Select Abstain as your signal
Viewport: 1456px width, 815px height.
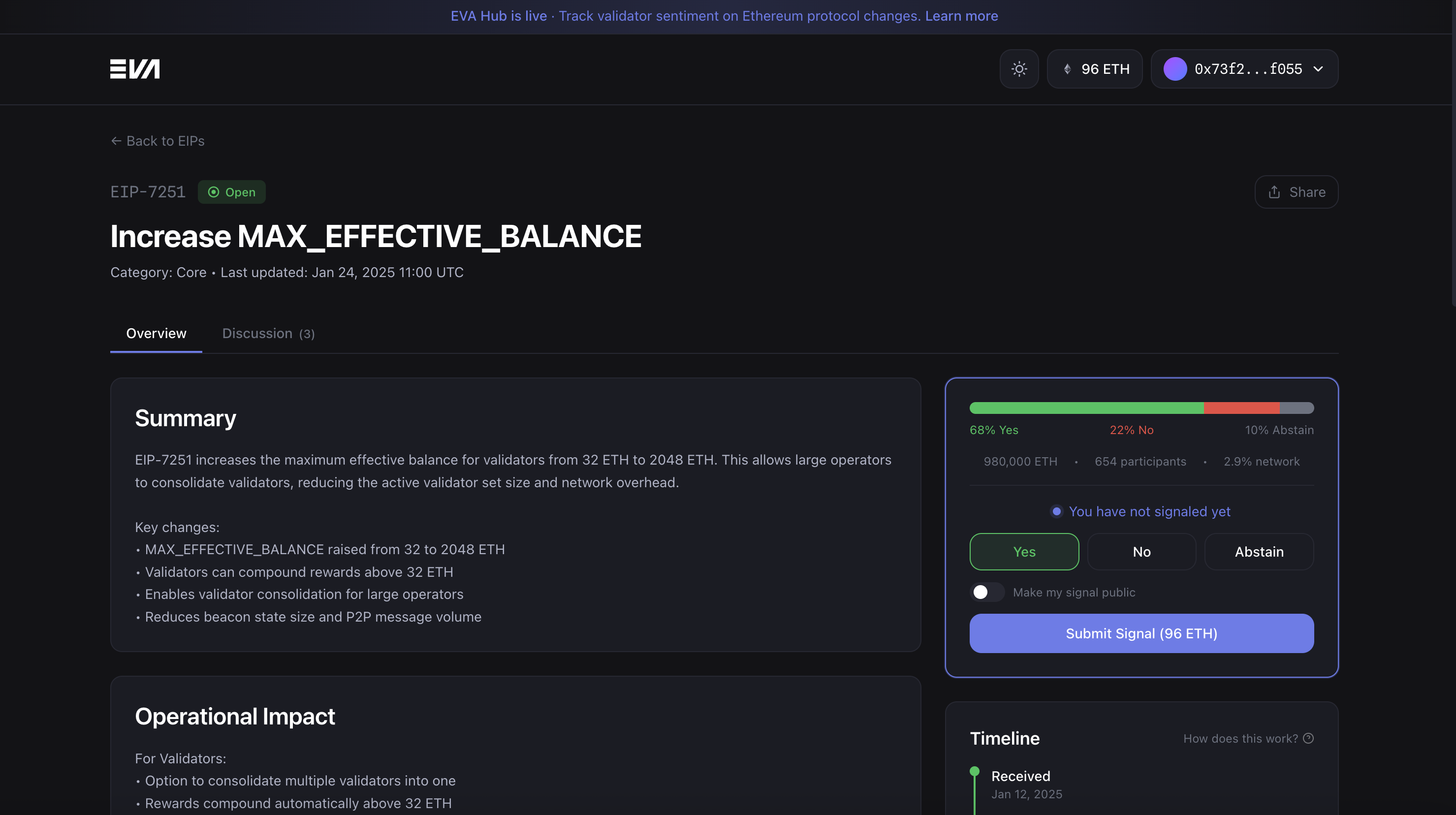[1259, 552]
